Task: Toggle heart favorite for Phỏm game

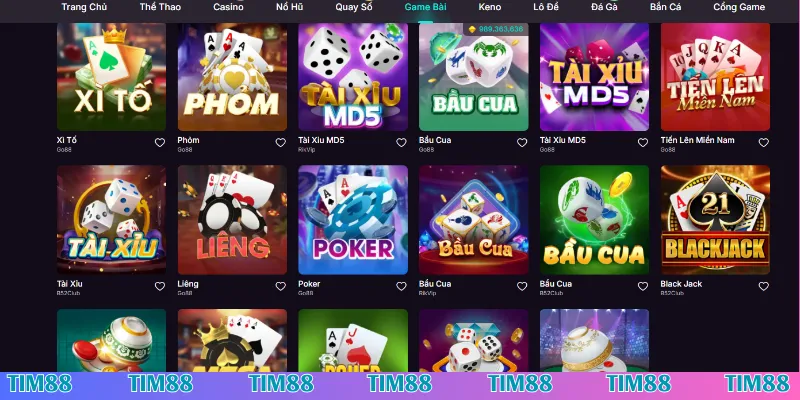Action: 281,143
